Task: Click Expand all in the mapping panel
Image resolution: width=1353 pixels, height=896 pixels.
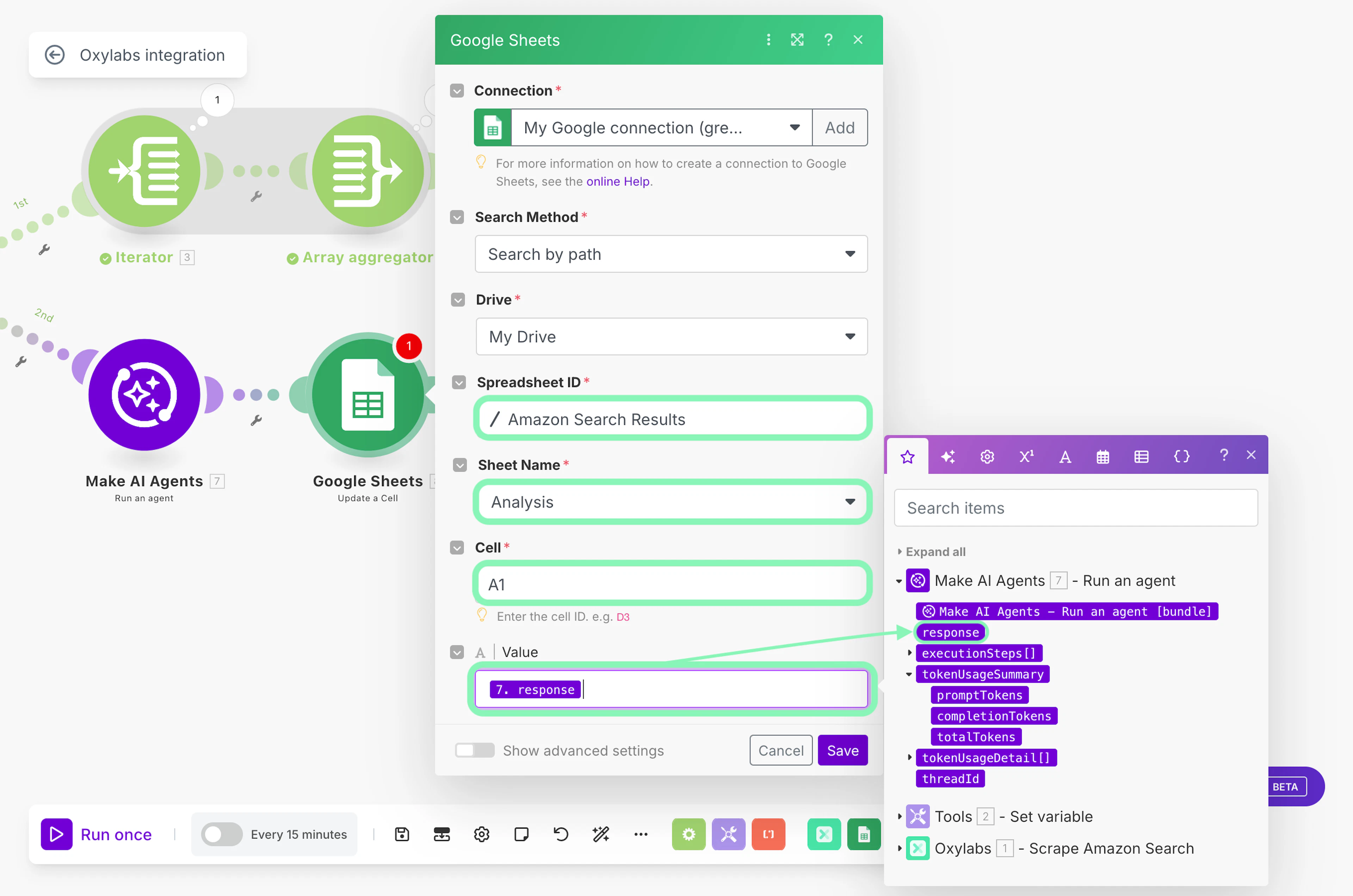Action: click(935, 552)
